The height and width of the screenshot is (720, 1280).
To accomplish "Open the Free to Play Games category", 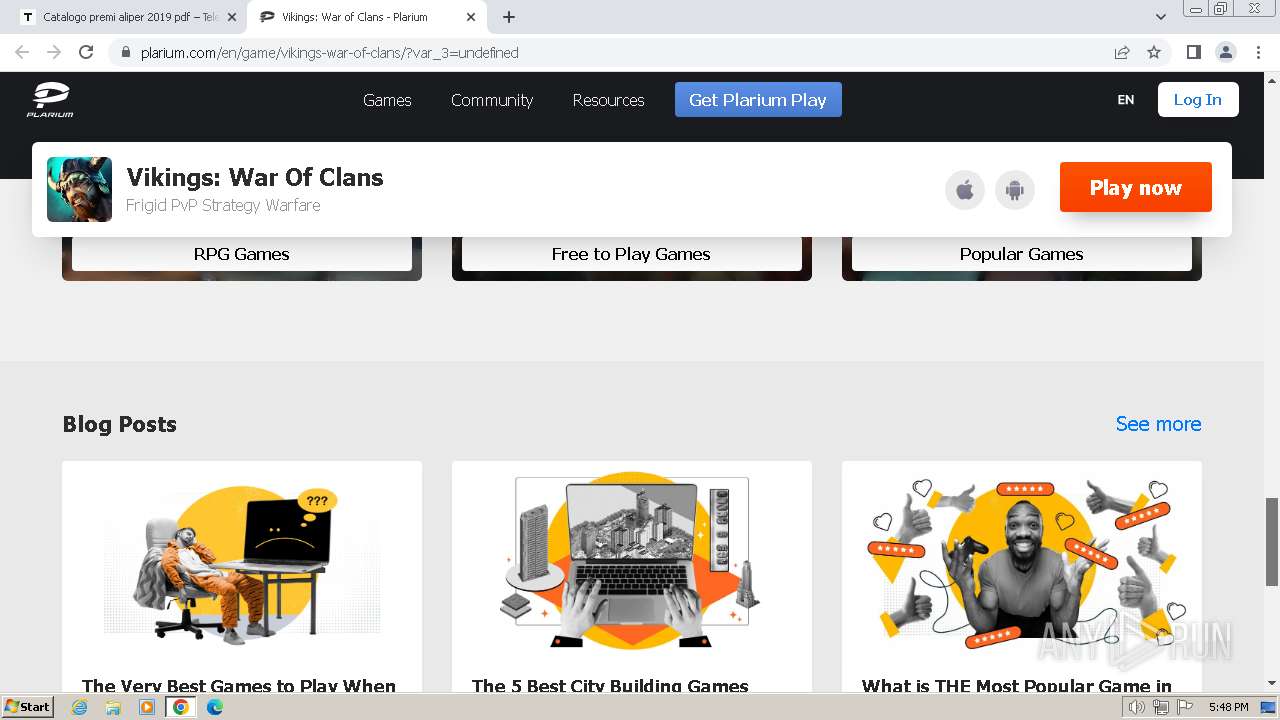I will (x=631, y=254).
